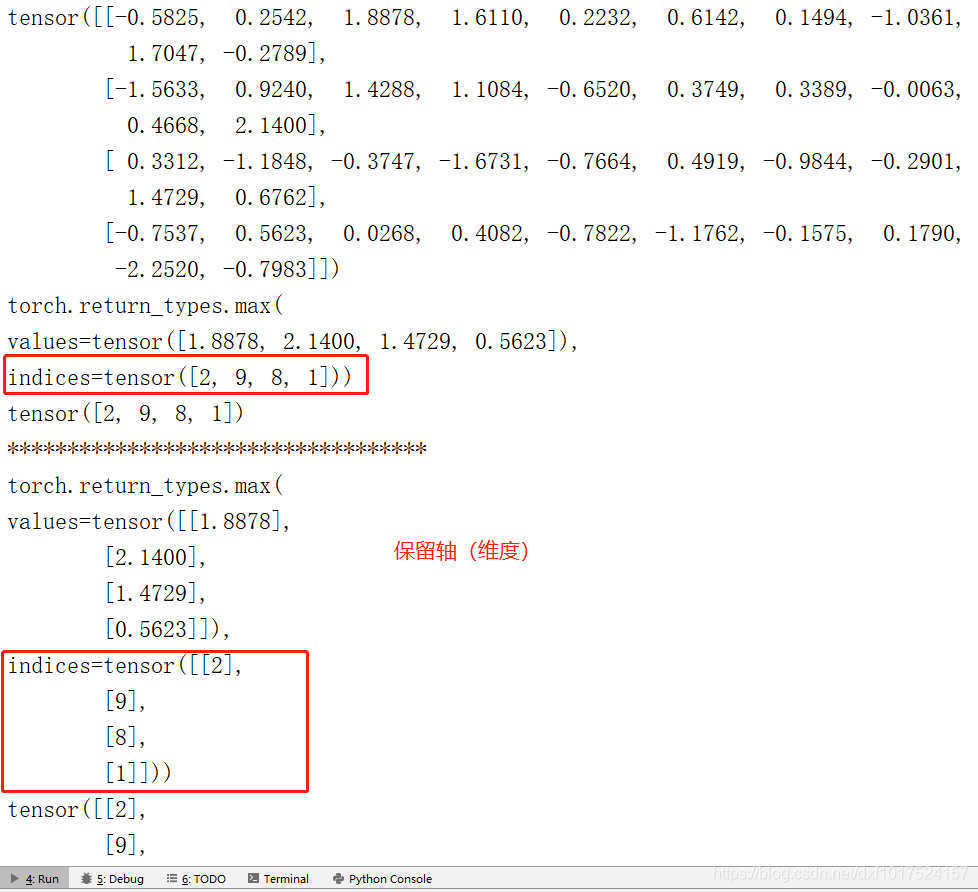Click the '[1.4729],' output row

pos(155,593)
